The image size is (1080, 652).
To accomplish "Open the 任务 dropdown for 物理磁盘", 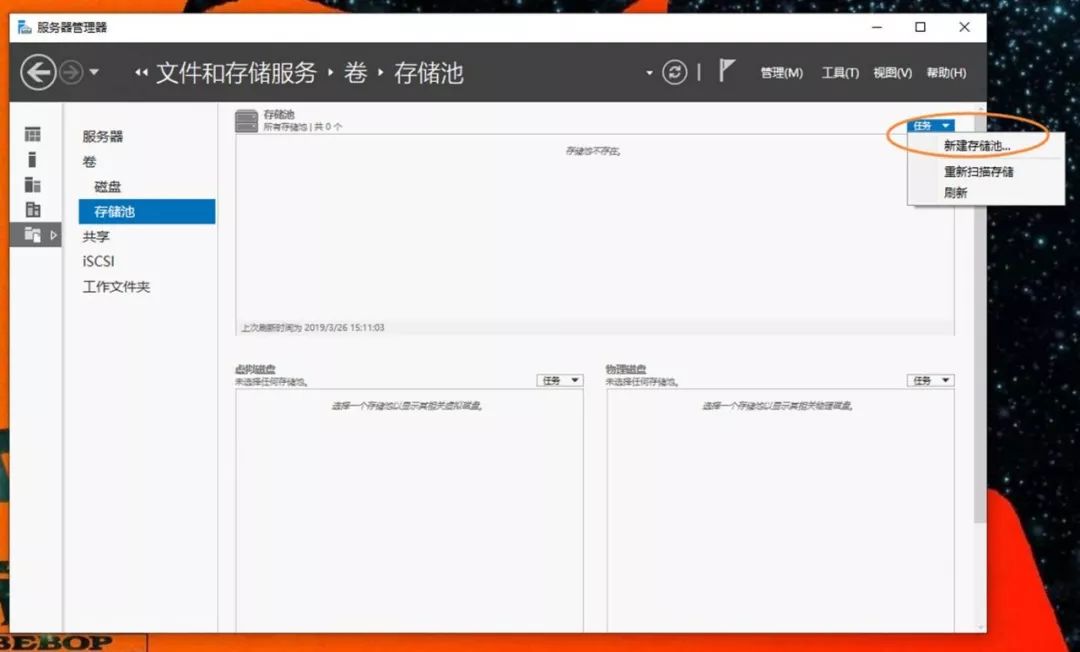I will coord(931,380).
